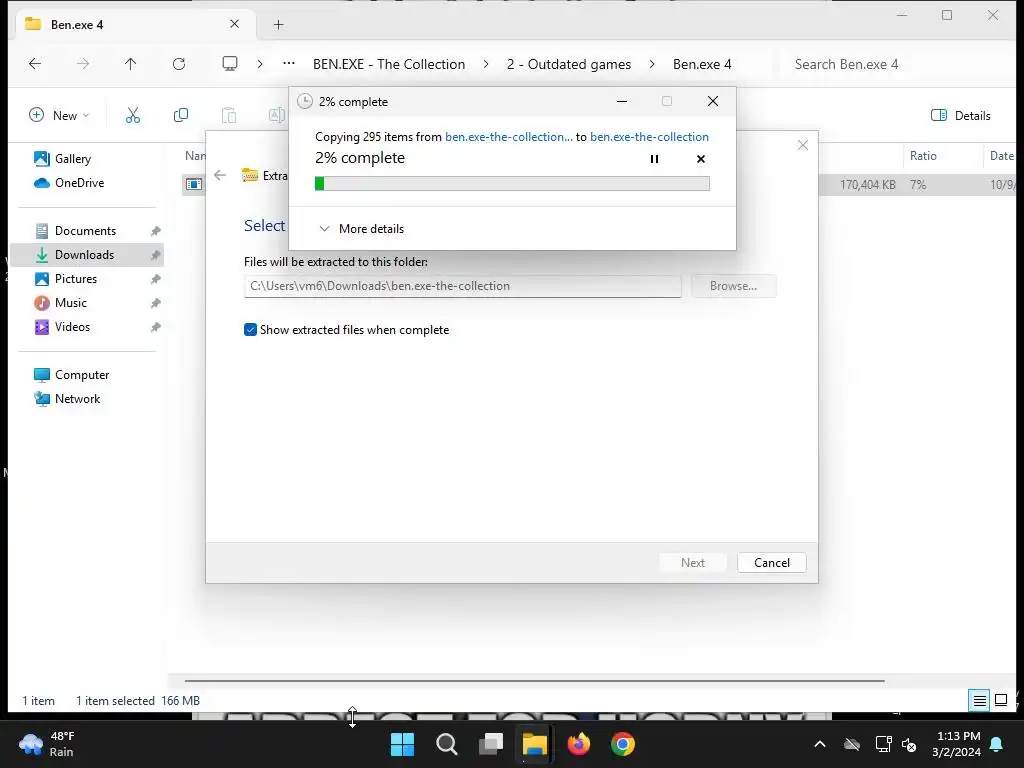
Task: Open OneDrive in the sidebar
Action: tap(79, 183)
